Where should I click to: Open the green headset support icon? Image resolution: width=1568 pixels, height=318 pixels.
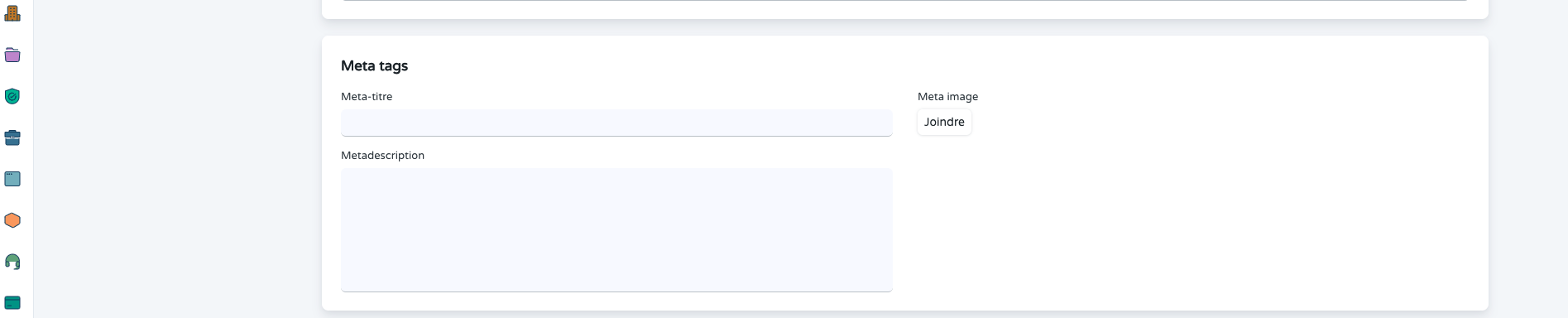(12, 262)
